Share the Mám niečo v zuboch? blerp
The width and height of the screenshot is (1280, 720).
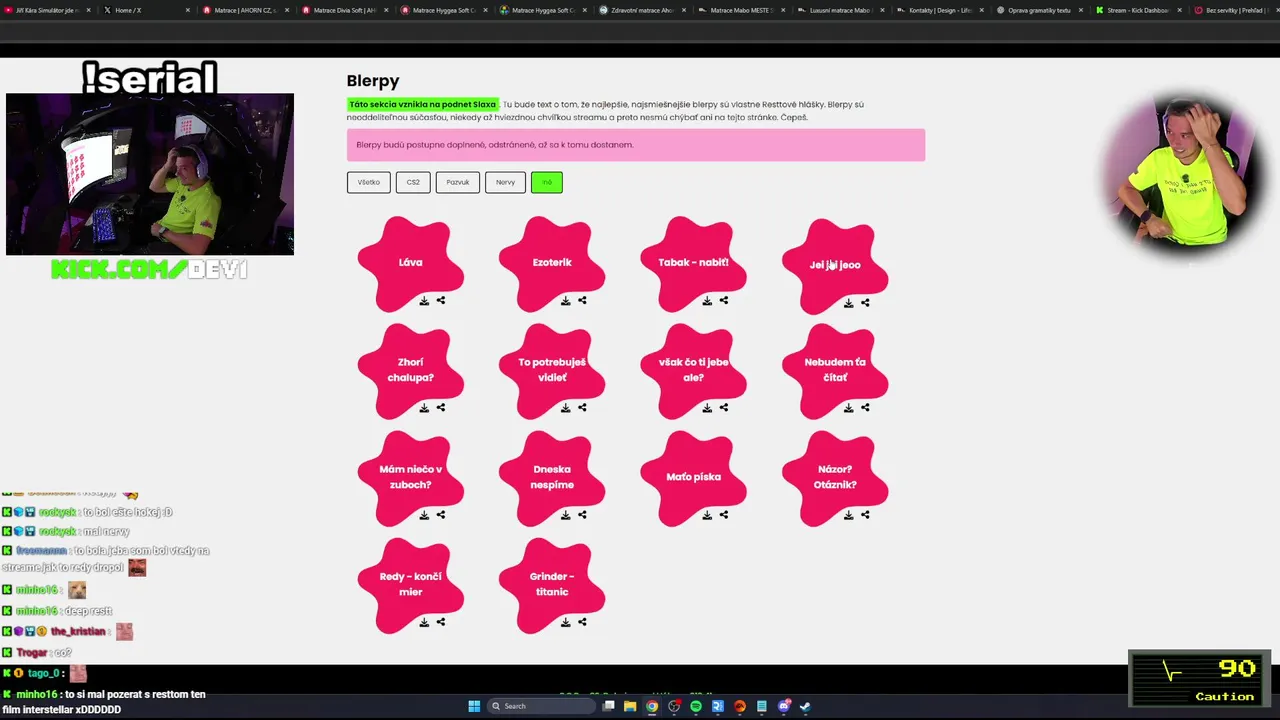pyautogui.click(x=441, y=515)
